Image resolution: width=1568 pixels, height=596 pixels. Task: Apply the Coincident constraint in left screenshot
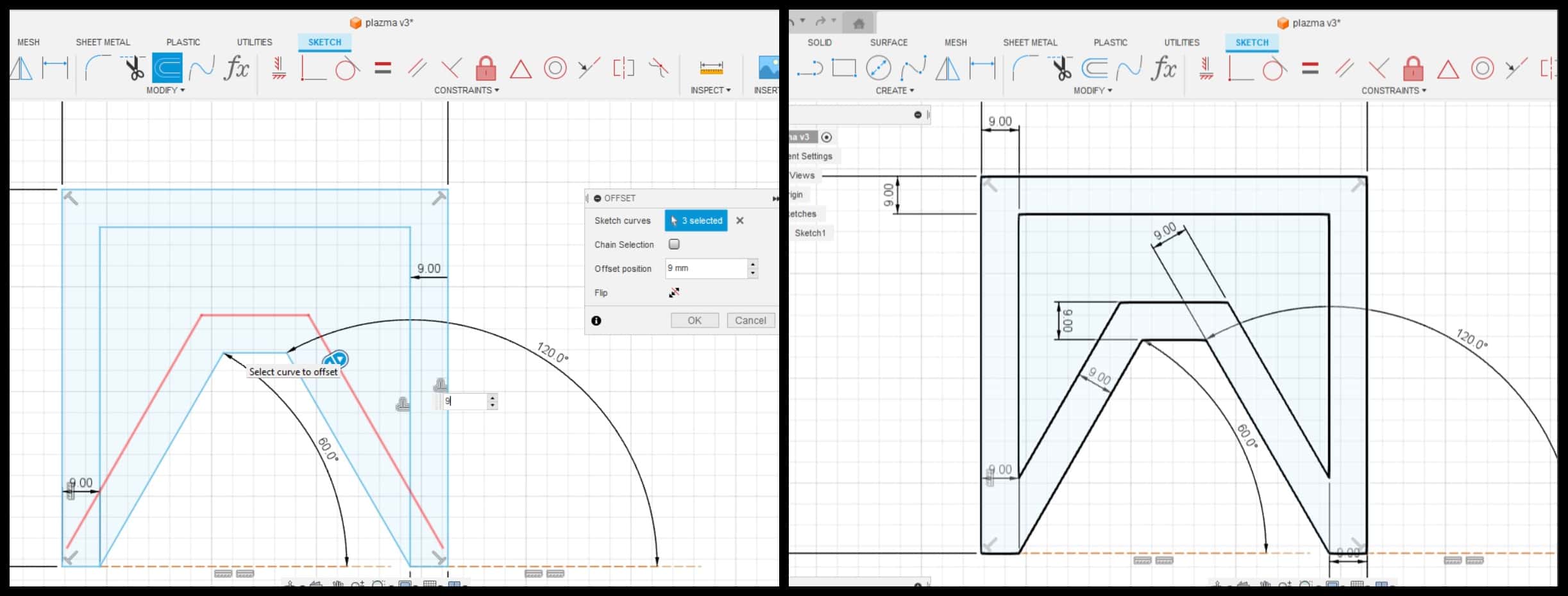313,68
